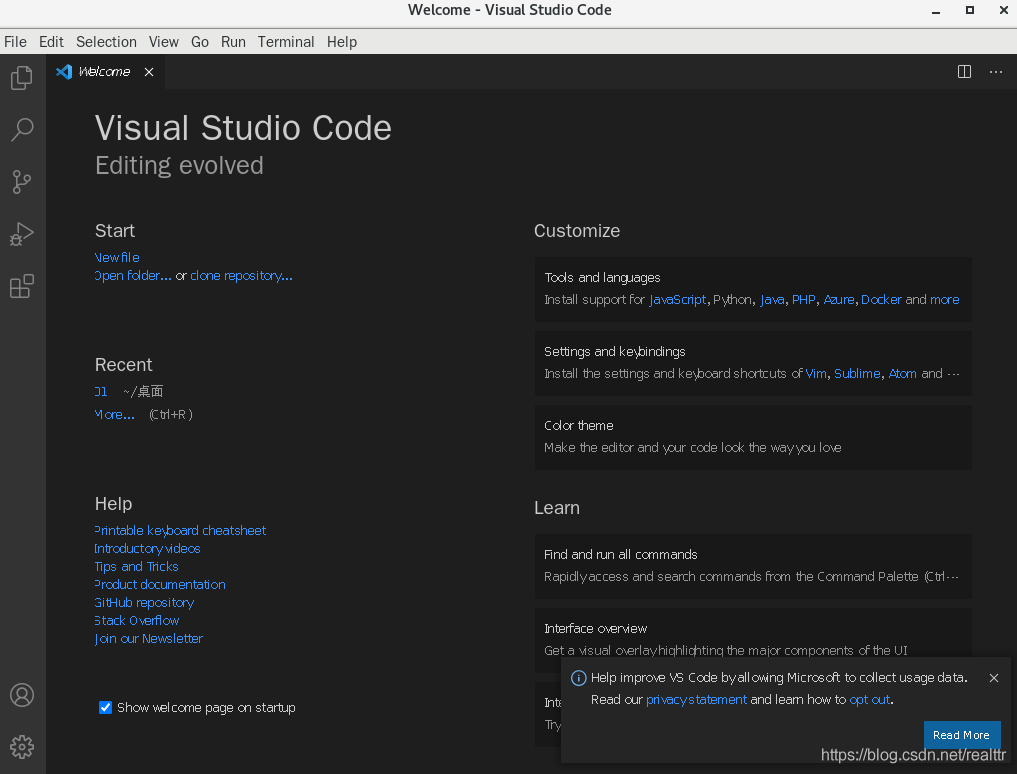This screenshot has height=774, width=1017.
Task: Open the Source Control view icon
Action: pos(22,182)
